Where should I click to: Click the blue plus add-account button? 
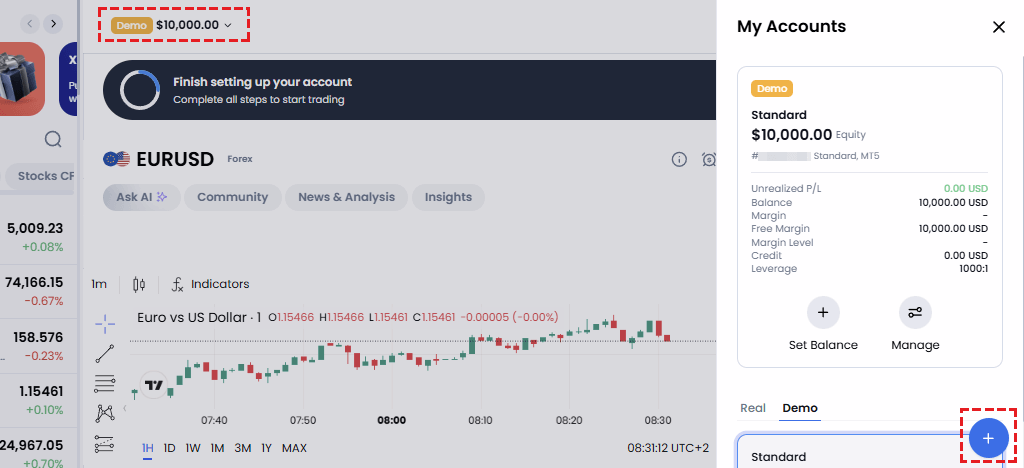988,438
